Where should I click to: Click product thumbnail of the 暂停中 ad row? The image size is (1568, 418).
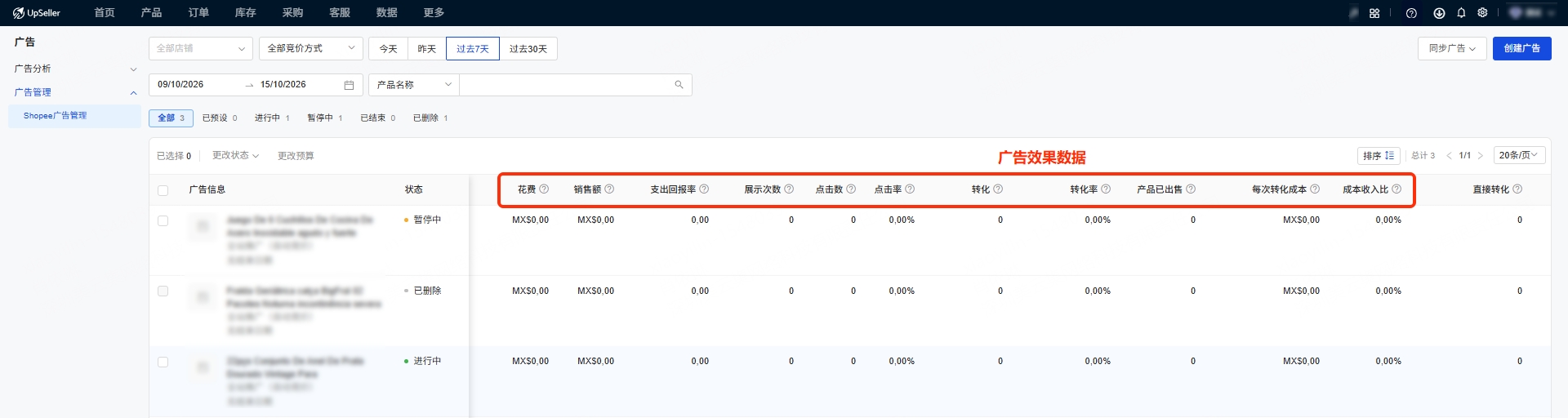coord(203,225)
